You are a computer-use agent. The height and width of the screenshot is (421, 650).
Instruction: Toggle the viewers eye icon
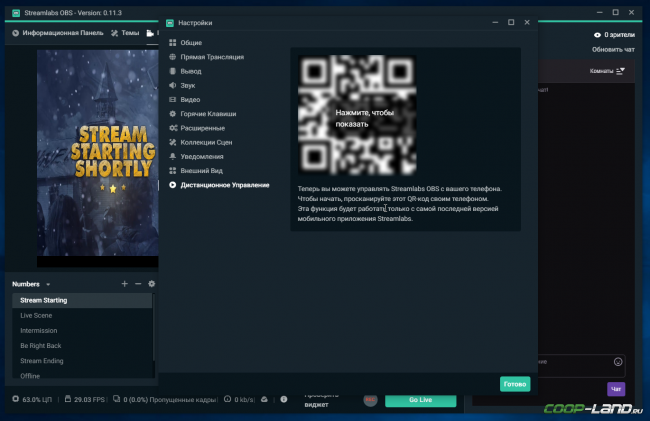[597, 35]
